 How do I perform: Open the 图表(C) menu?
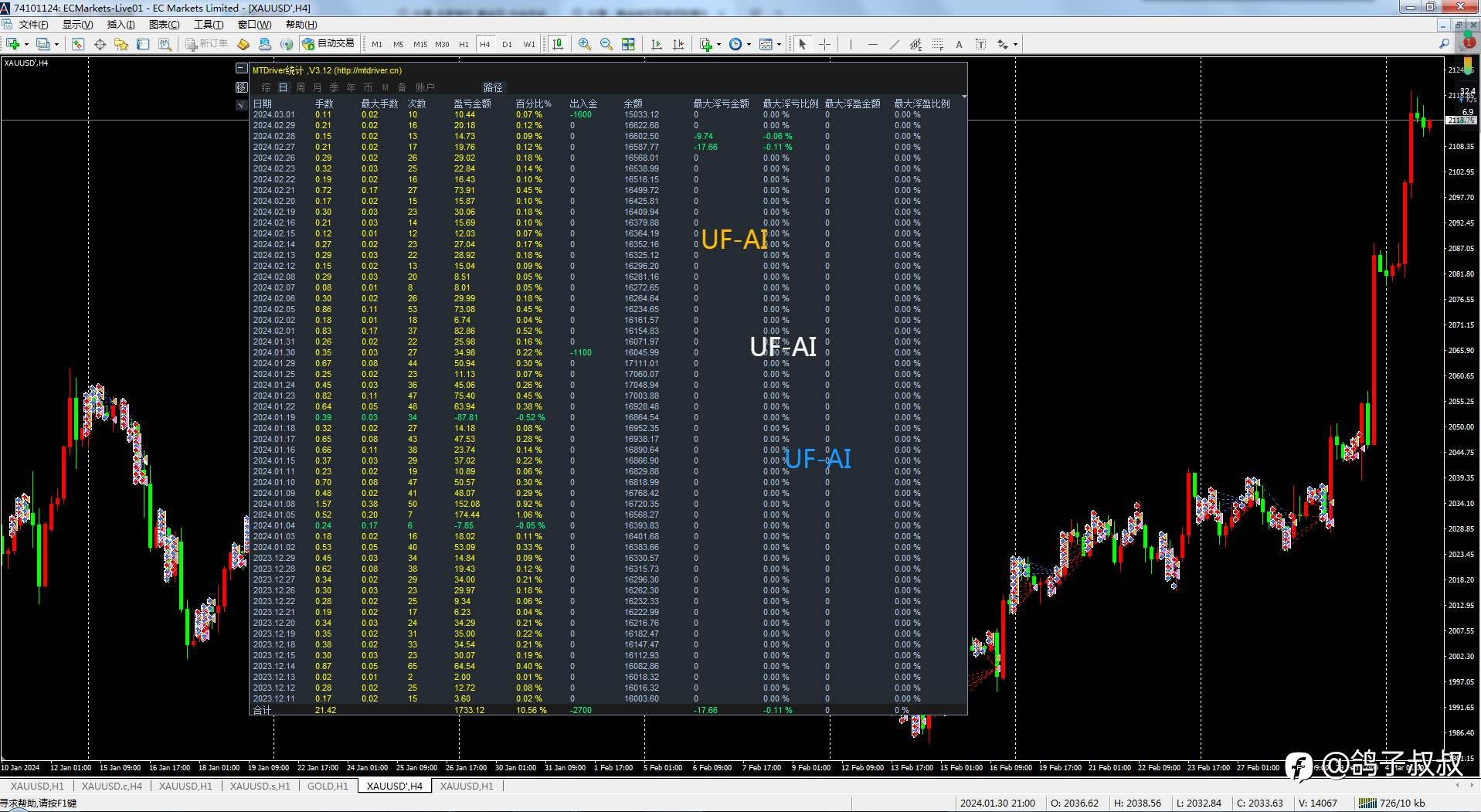coord(164,25)
